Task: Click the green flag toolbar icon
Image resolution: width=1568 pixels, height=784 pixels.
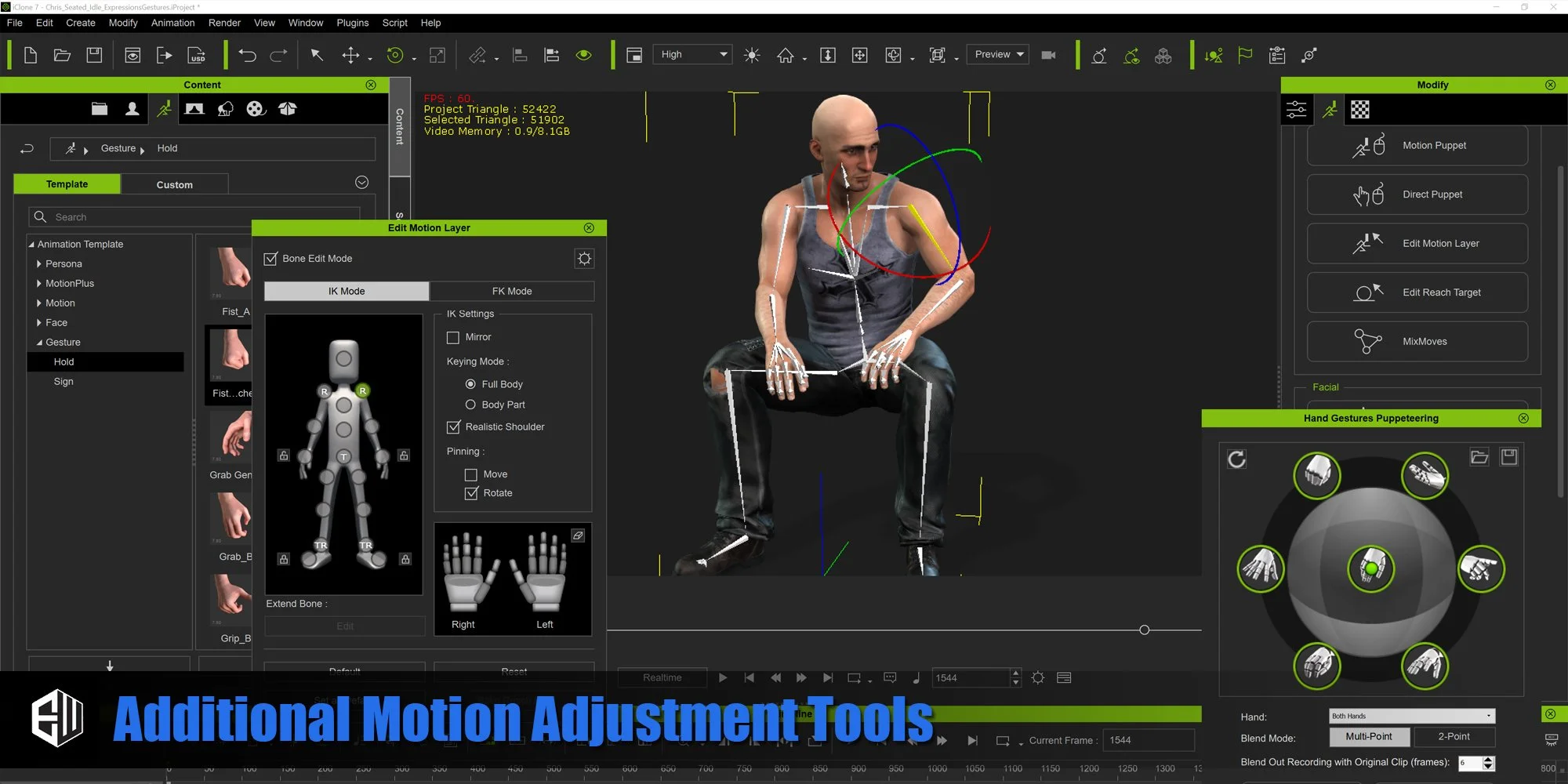Action: [x=1245, y=55]
